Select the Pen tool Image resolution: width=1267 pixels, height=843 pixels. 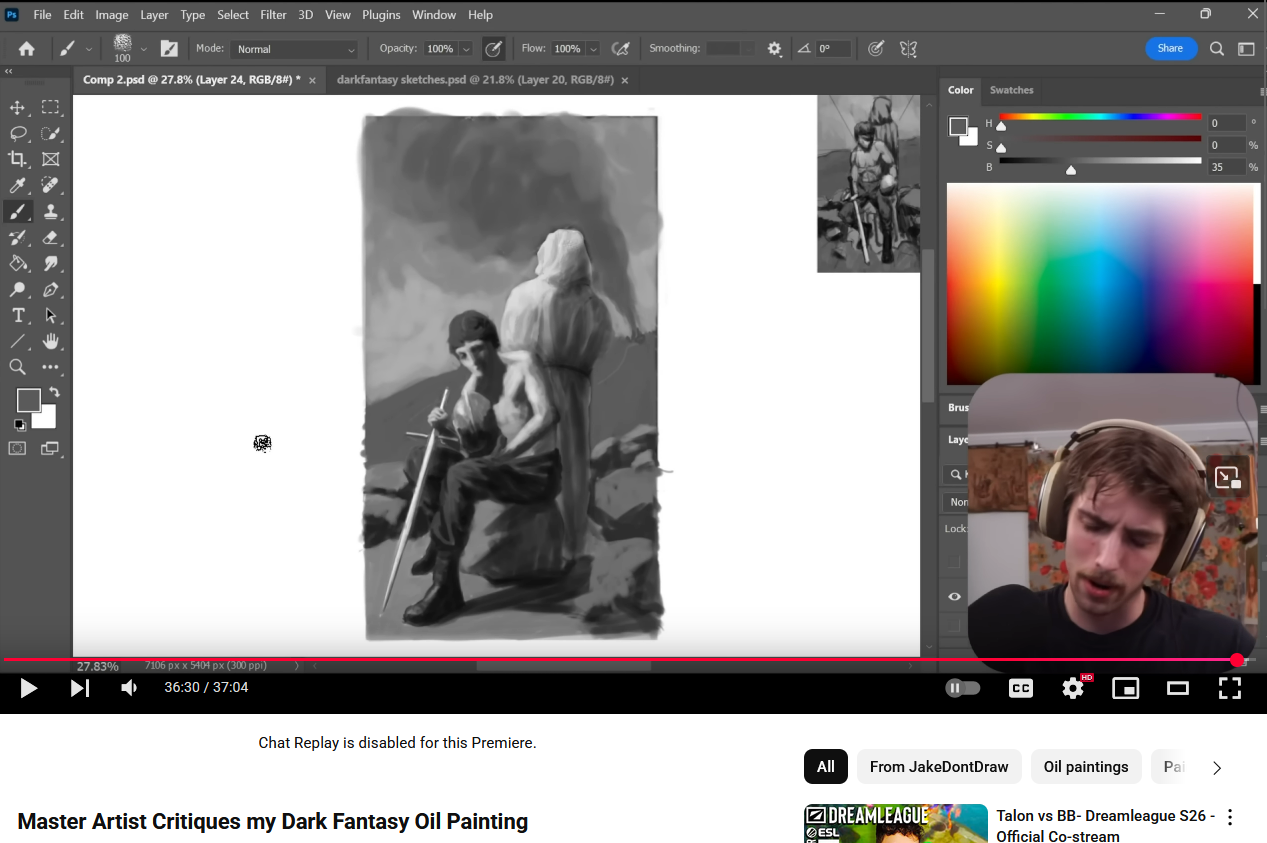[51, 289]
